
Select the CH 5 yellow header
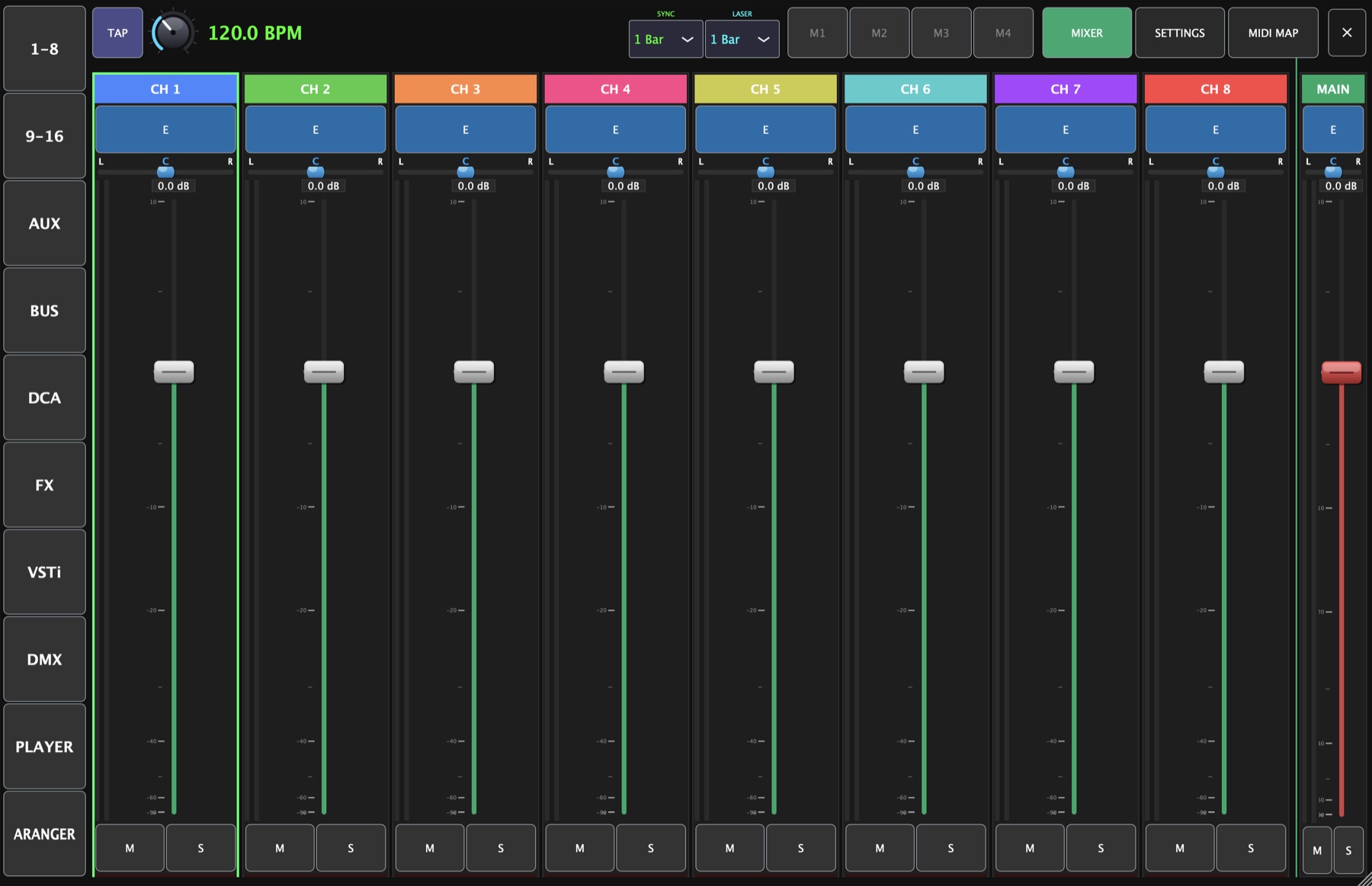[x=765, y=89]
